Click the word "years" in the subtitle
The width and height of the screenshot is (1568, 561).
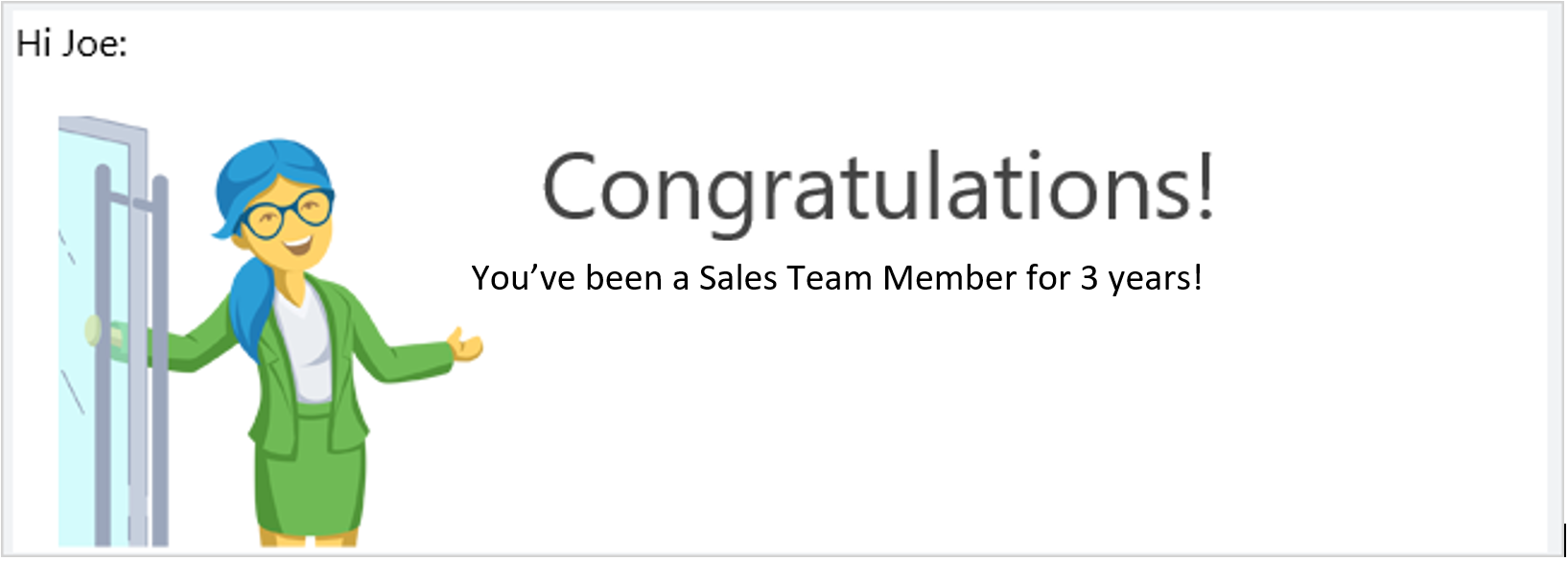1149,281
